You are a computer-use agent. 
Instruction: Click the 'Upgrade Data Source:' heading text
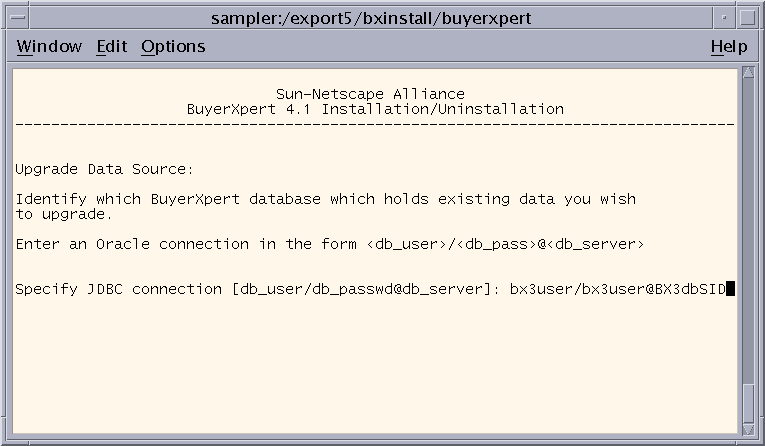tap(104, 169)
